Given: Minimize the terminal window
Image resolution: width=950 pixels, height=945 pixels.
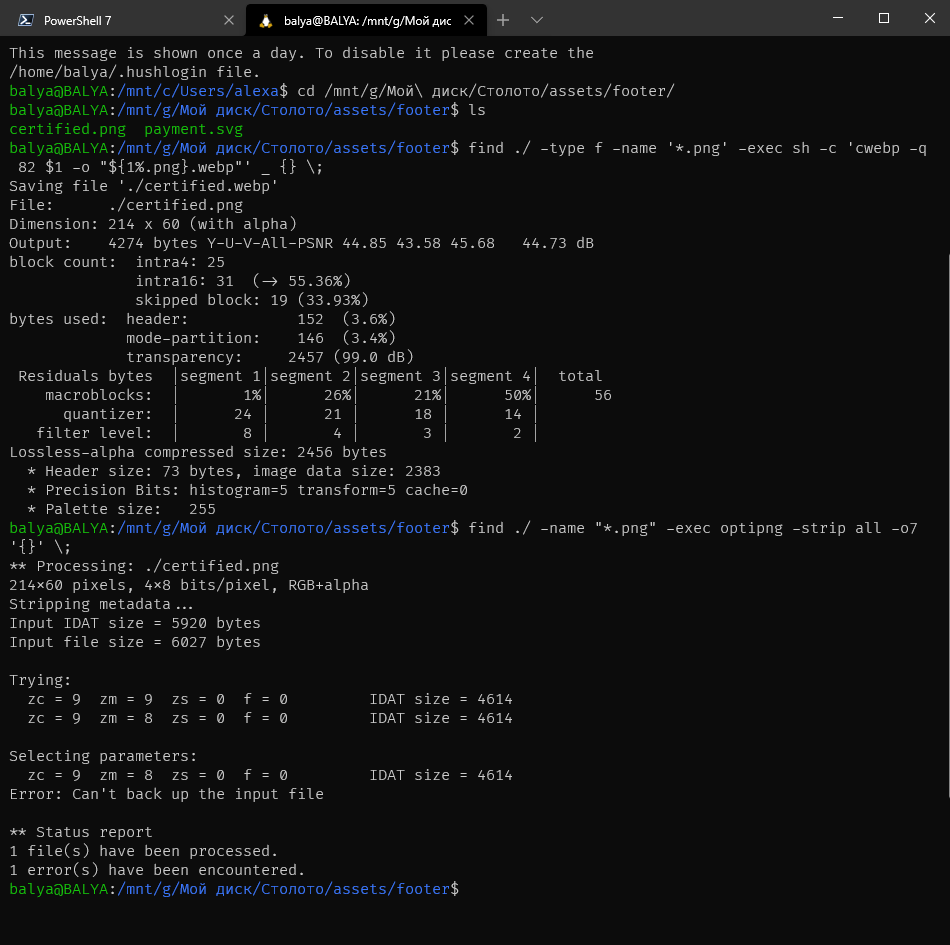Looking at the screenshot, I should click(x=837, y=19).
